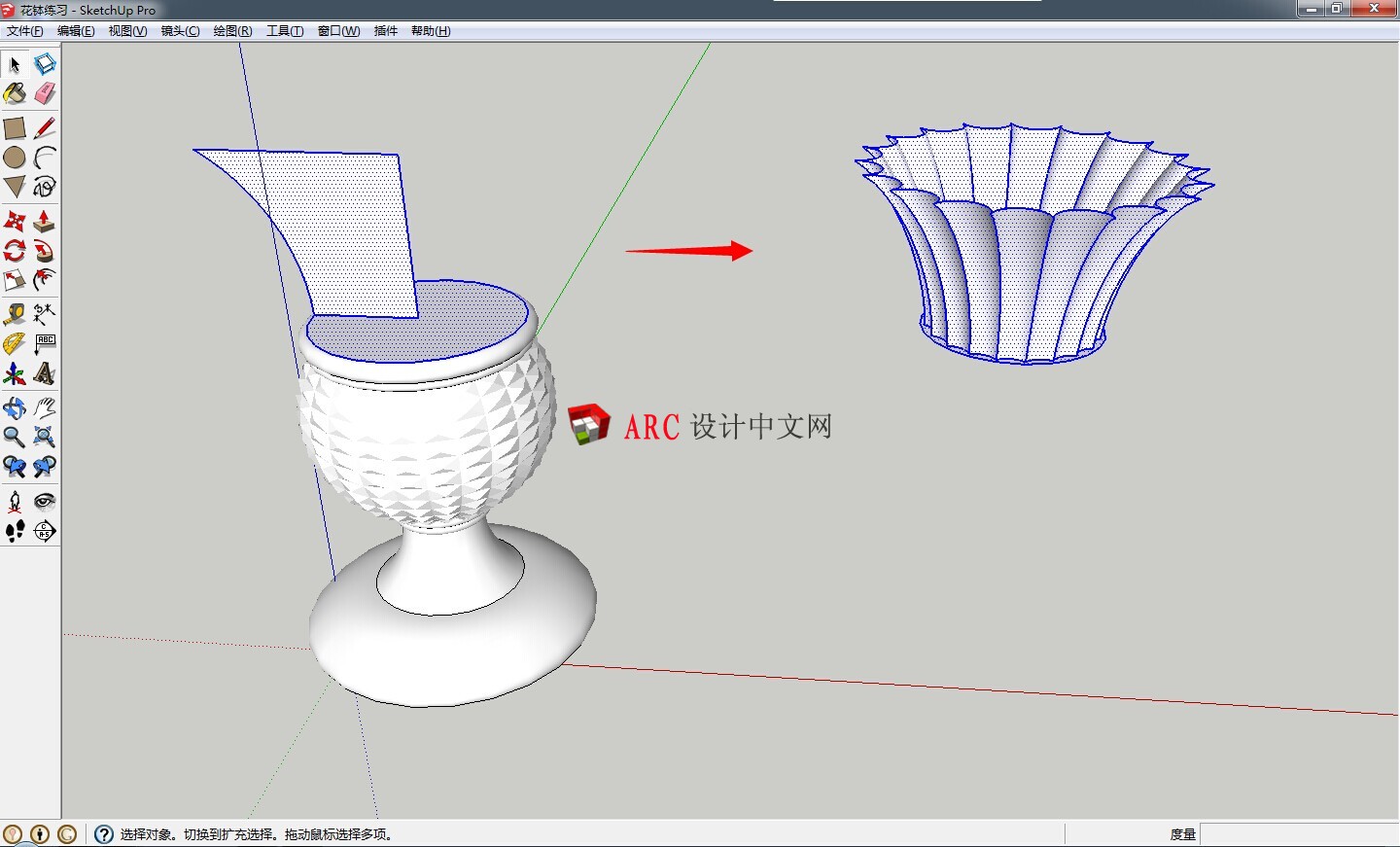1400x847 pixels.
Task: Open the 视图(V) menu
Action: 127,31
